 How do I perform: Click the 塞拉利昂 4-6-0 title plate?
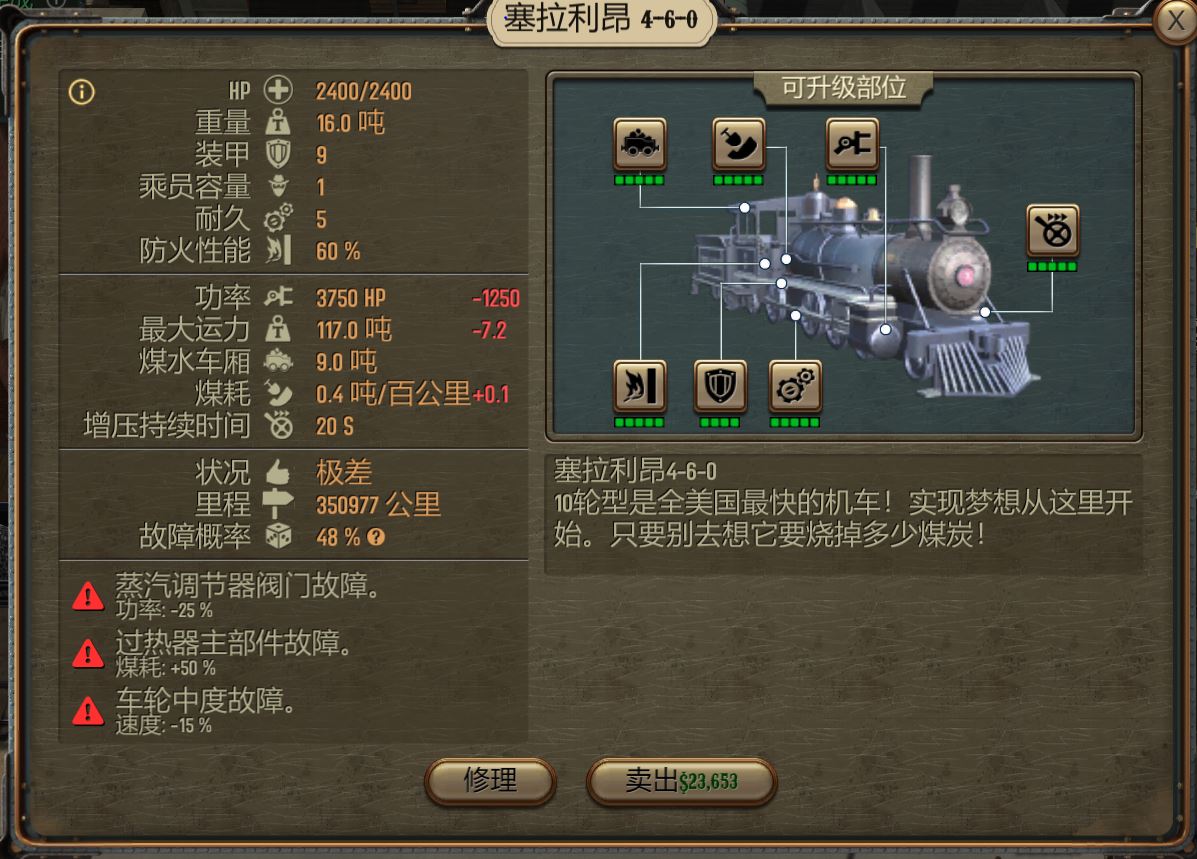[x=602, y=20]
